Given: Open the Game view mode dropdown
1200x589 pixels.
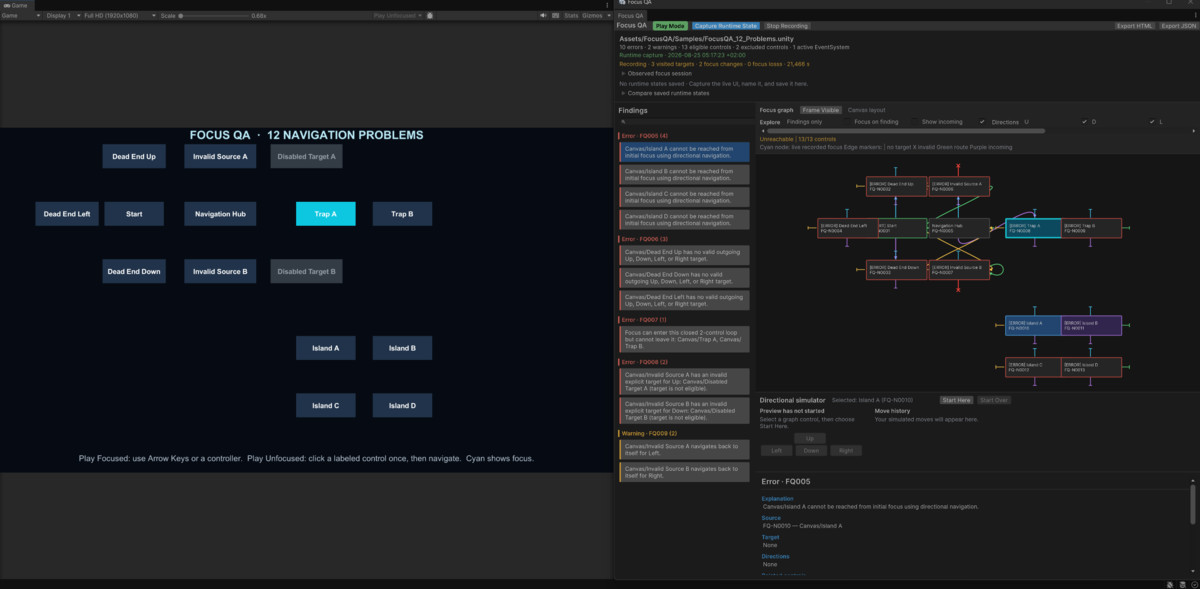Looking at the screenshot, I should (19, 16).
